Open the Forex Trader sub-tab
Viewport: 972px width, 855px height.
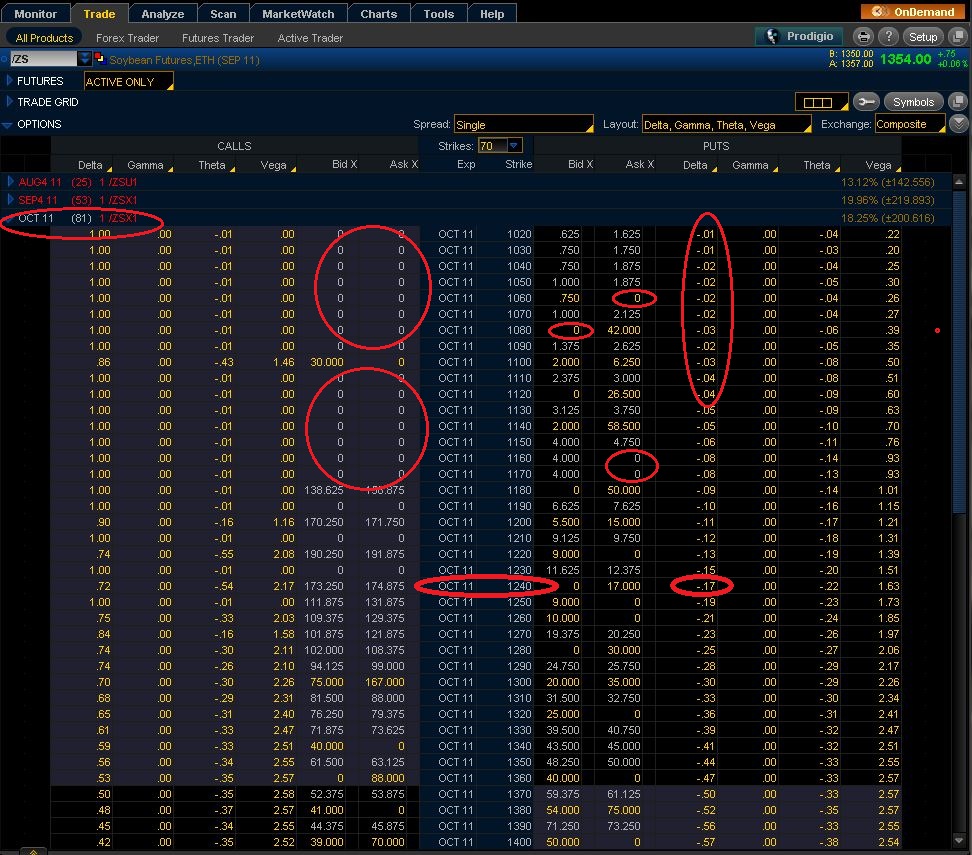127,38
